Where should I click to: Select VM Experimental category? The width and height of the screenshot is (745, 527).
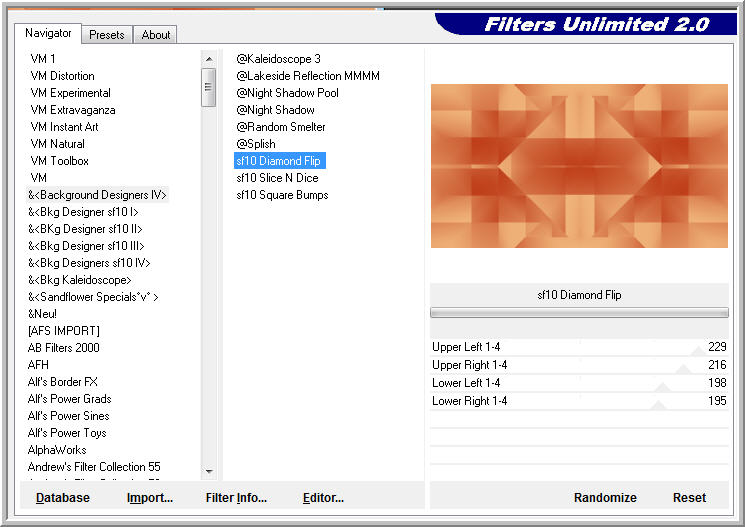[x=70, y=93]
